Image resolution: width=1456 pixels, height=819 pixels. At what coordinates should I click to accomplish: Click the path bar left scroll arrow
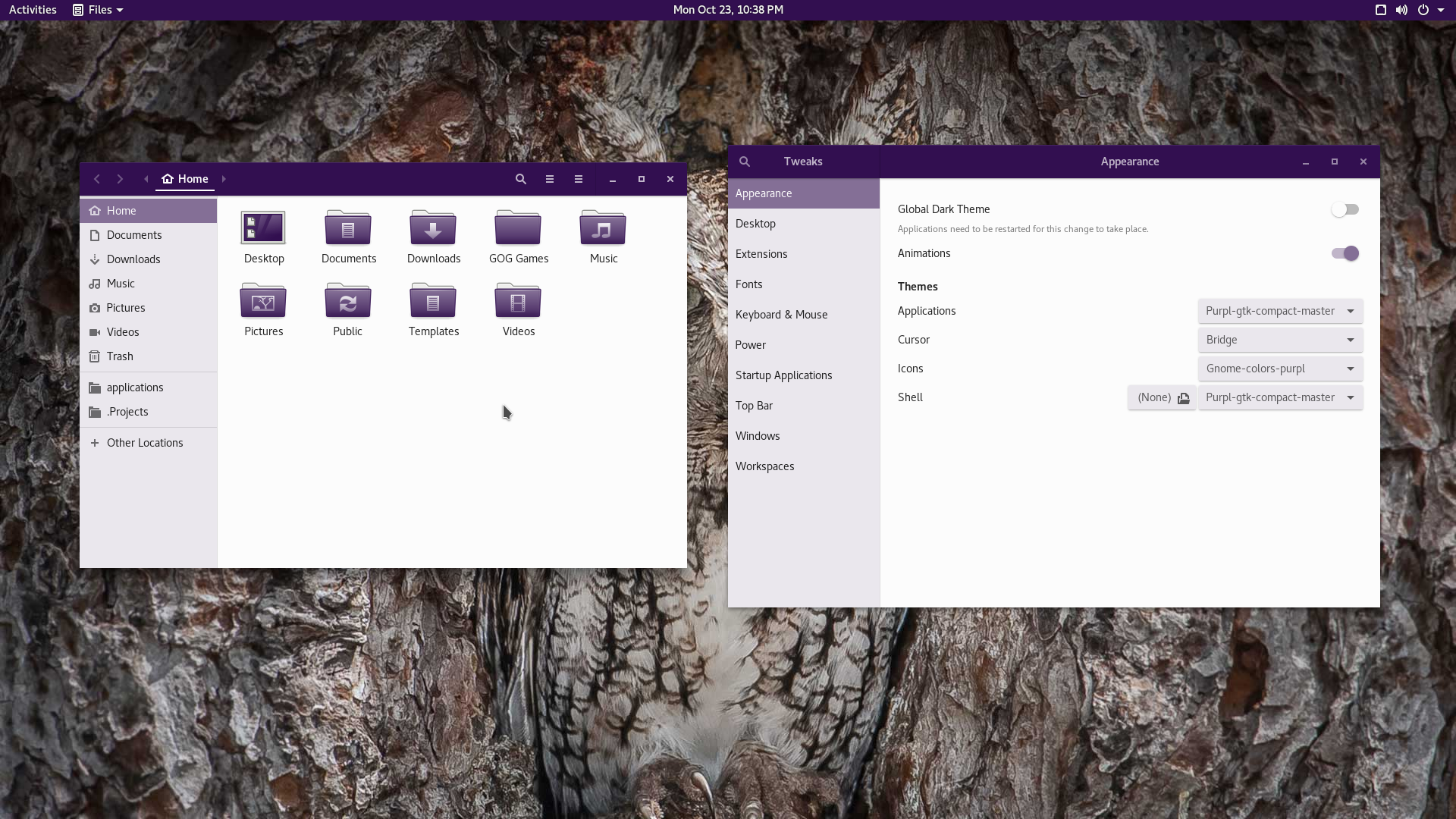(146, 179)
